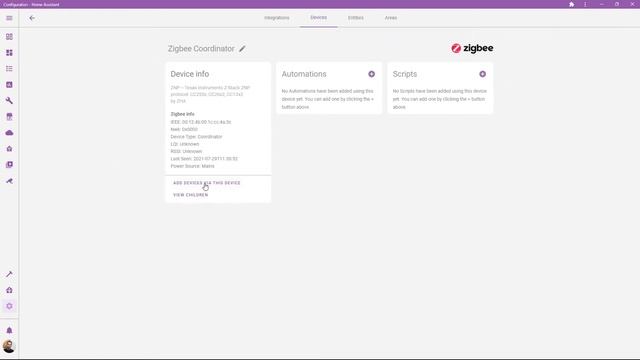Click the Device Type: Coordinator line
Image resolution: width=640 pixels, height=360 pixels.
[x=196, y=137]
